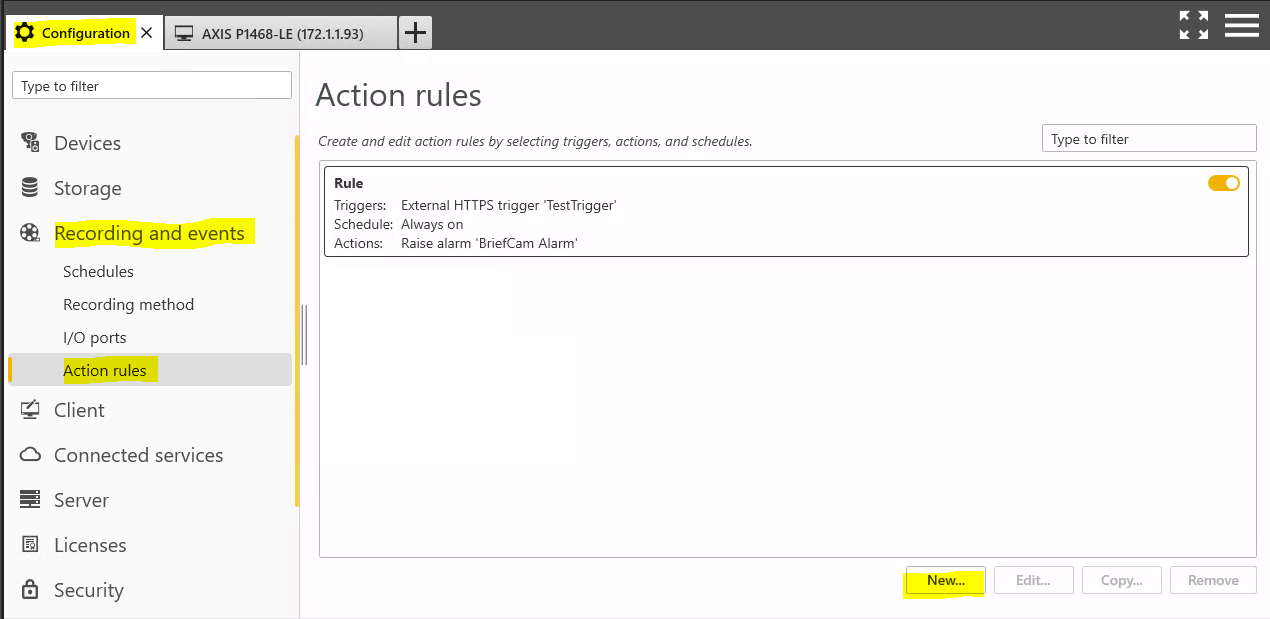Click the Licenses icon
Viewport: 1270px width, 619px height.
tap(30, 545)
